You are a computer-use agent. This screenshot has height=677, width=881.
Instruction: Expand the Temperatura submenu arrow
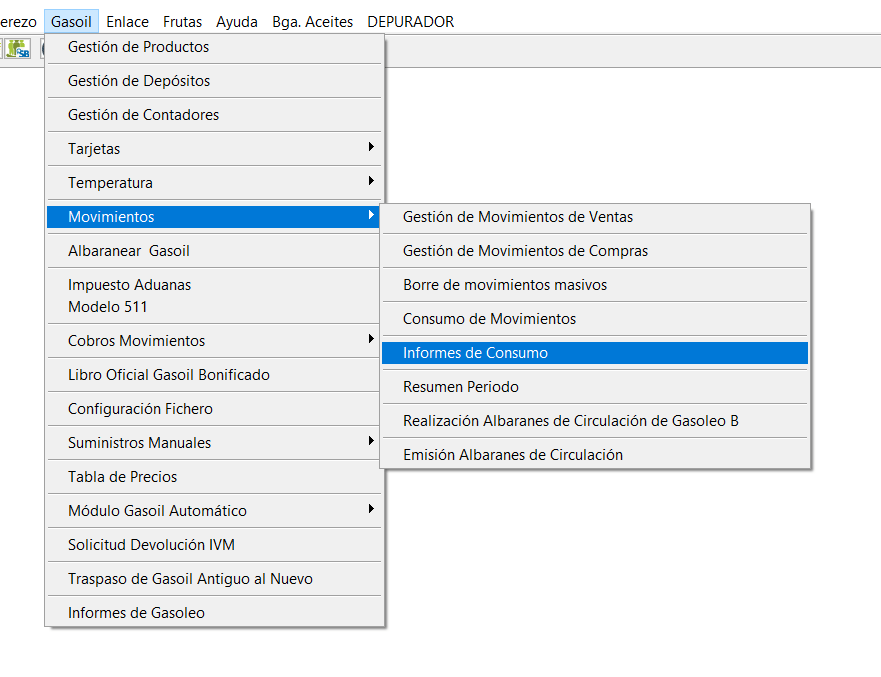372,182
